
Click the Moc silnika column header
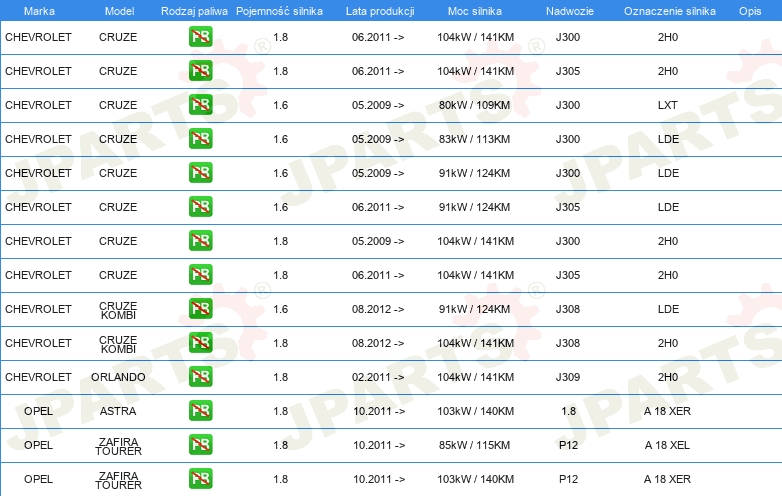475,10
